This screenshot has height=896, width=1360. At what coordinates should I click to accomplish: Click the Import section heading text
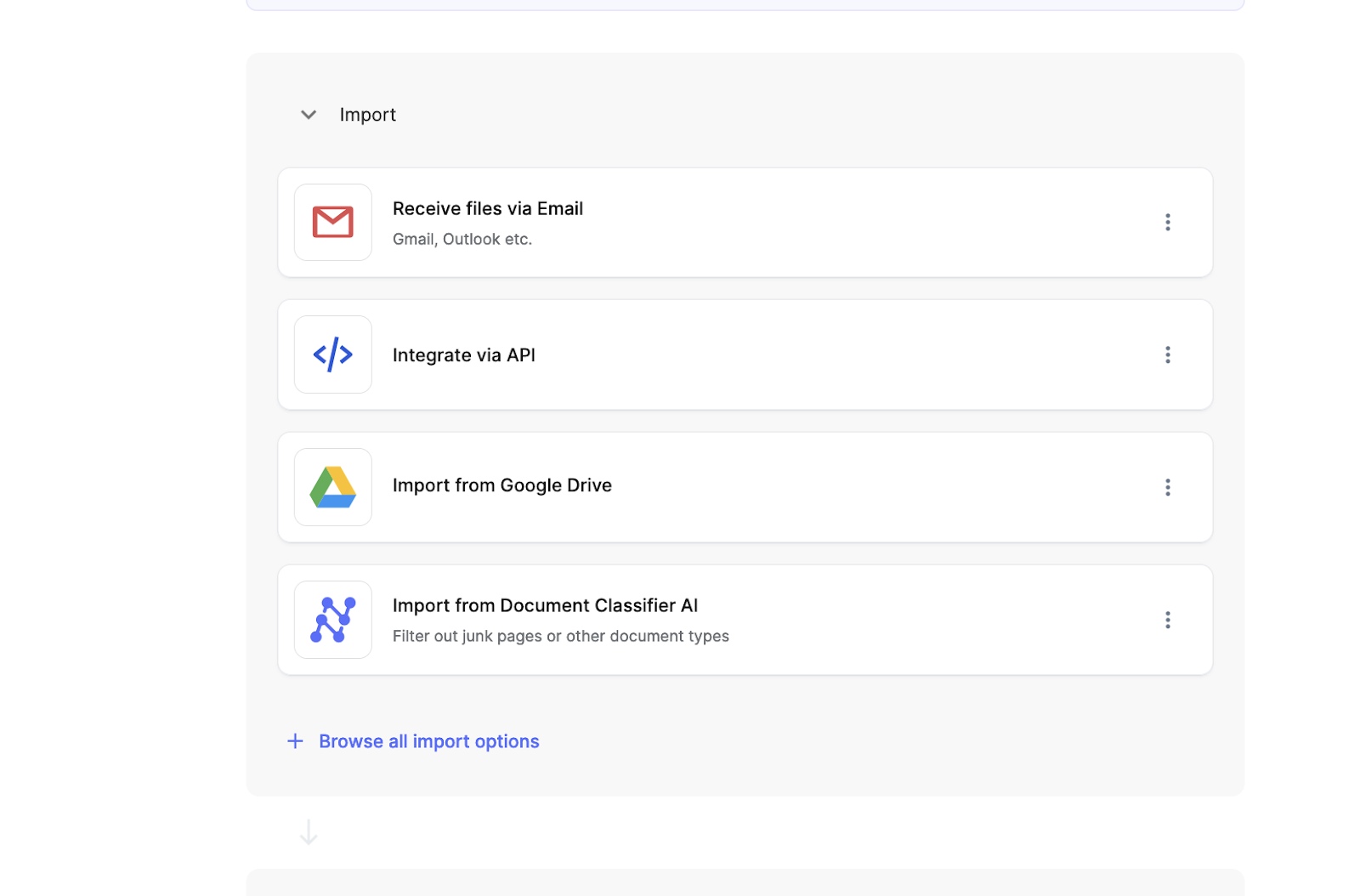point(367,115)
